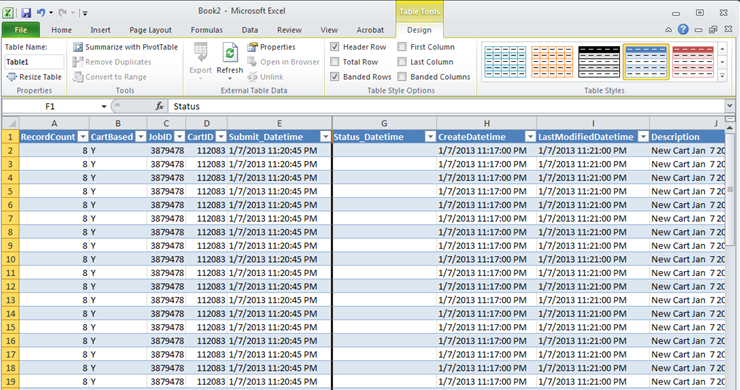The height and width of the screenshot is (390, 740).
Task: Switch to the Review tab
Action: pos(289,30)
